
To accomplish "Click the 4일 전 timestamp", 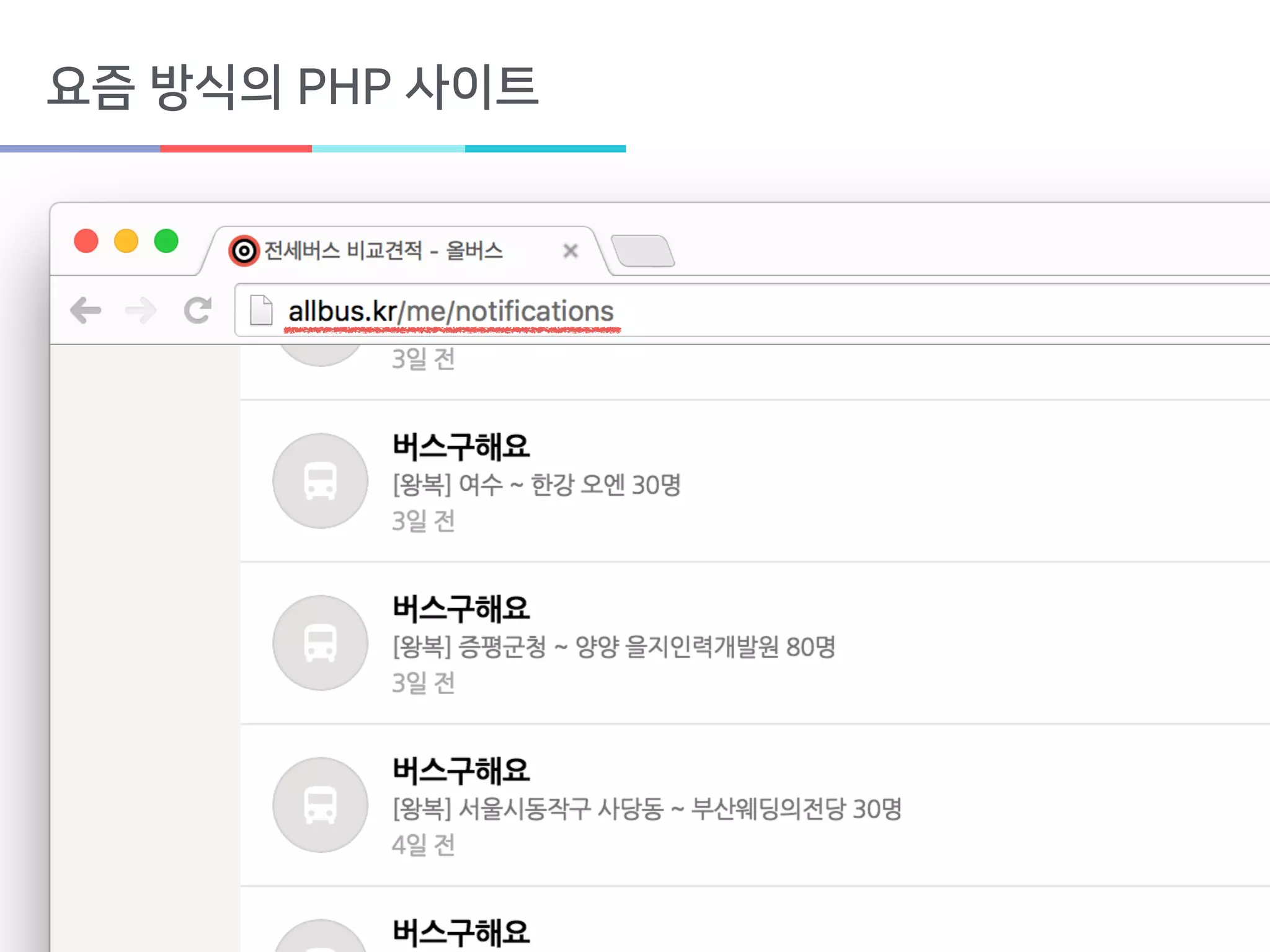I will [x=424, y=845].
